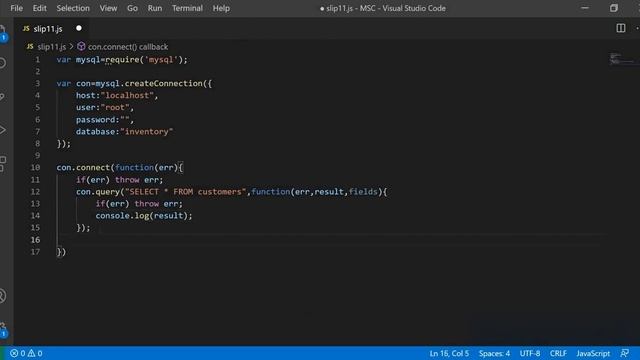The height and width of the screenshot is (360, 640).
Task: Open the Explorer view in activity bar
Action: (3, 32)
